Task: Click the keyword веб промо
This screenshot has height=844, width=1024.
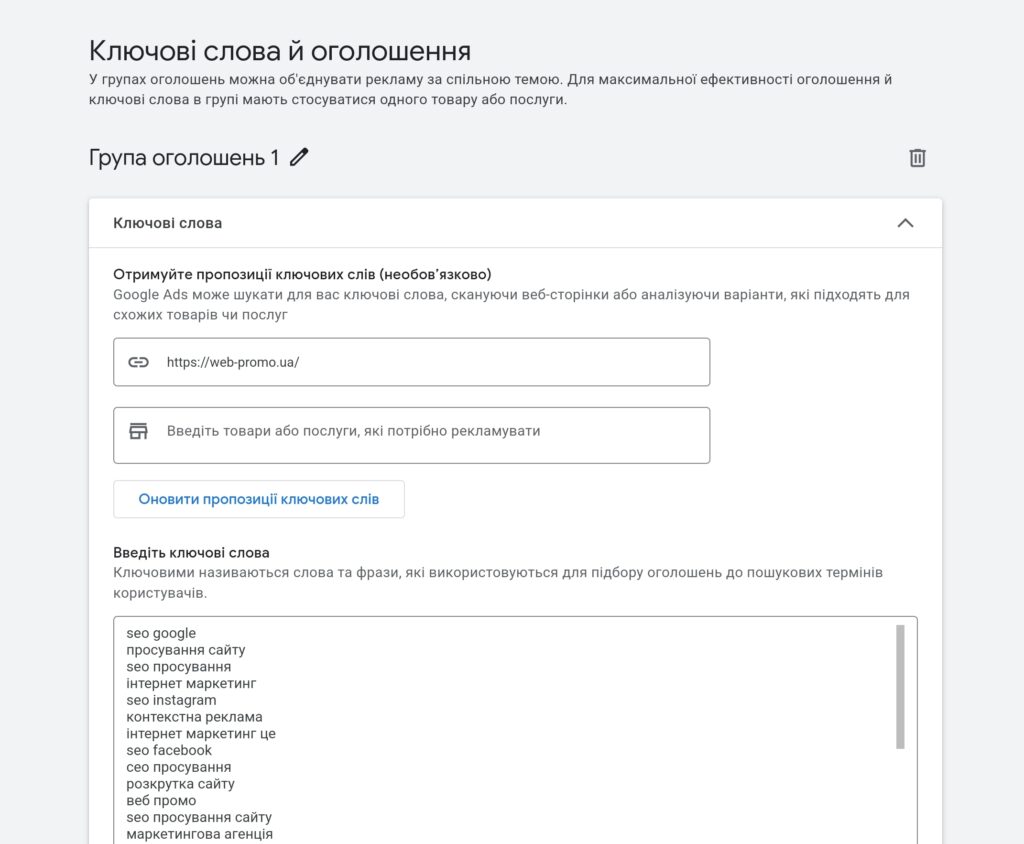Action: (160, 800)
